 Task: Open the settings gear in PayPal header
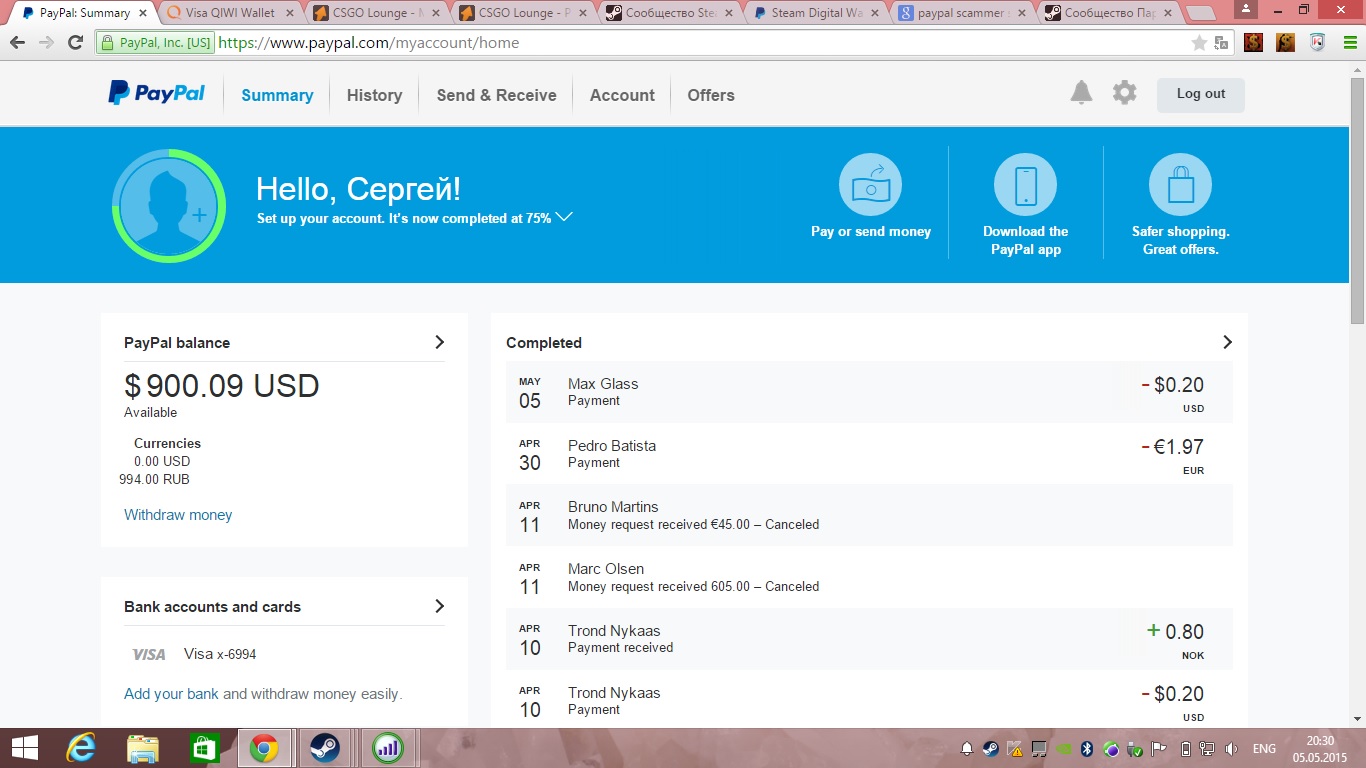click(x=1125, y=93)
